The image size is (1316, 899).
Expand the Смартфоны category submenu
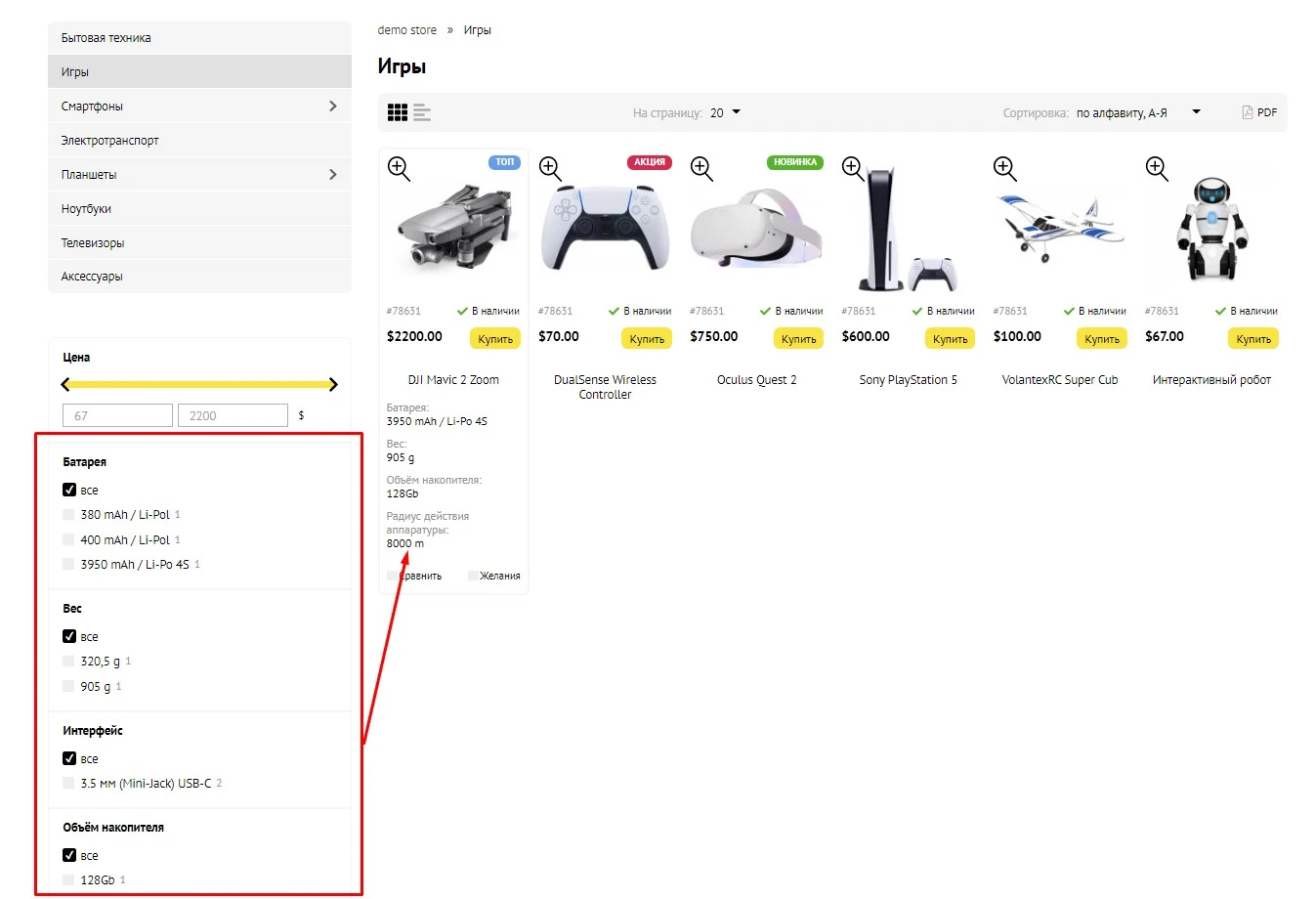tap(332, 107)
